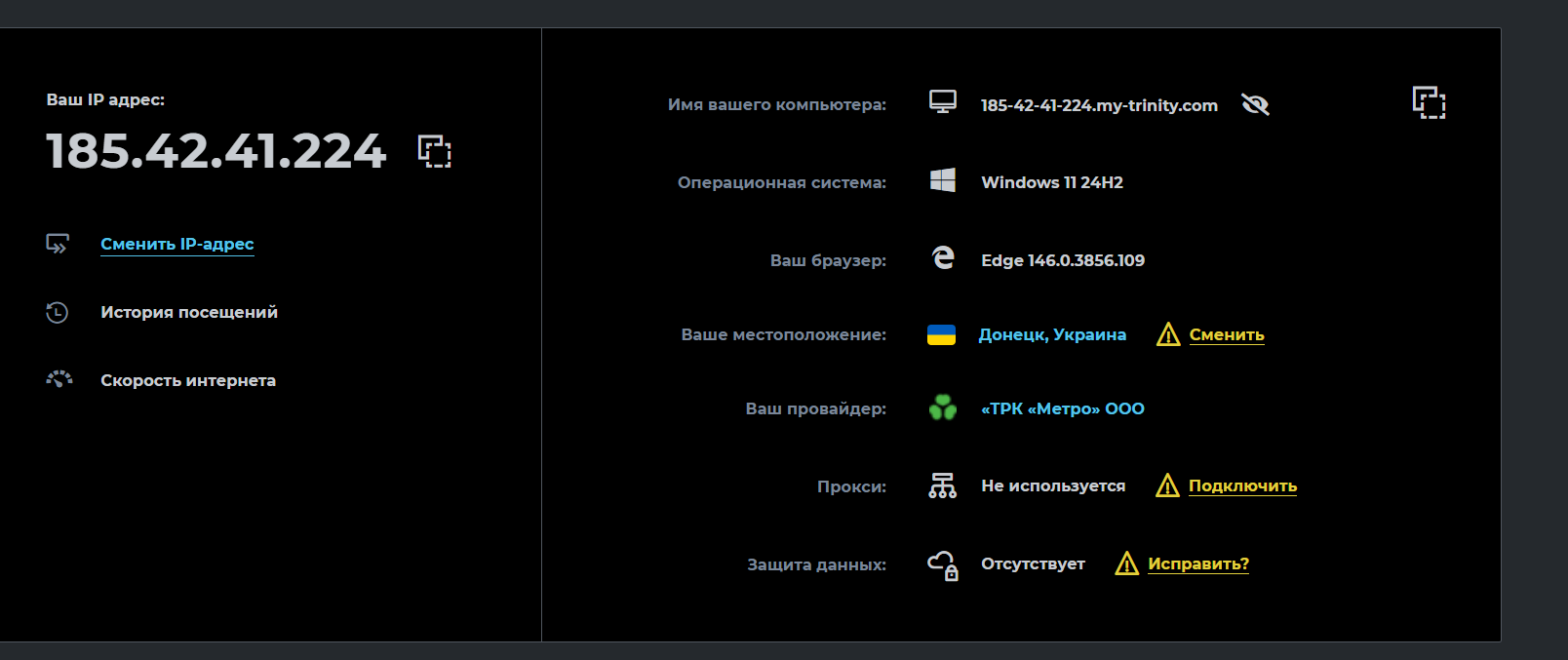Copy the IP address 185.42.41.224 icon

point(435,151)
